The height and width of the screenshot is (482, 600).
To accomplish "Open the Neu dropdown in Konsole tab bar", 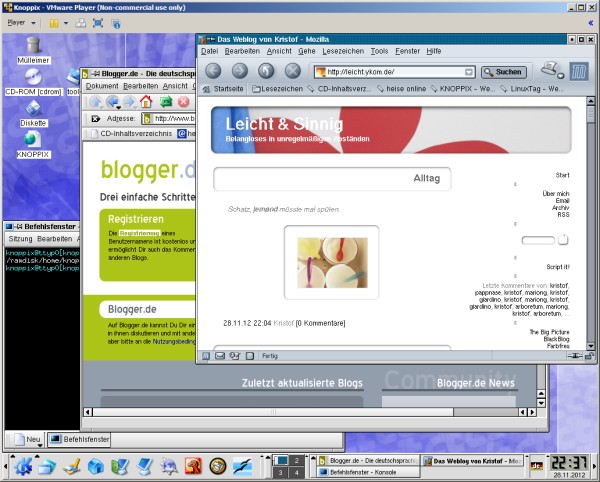I will [29, 440].
